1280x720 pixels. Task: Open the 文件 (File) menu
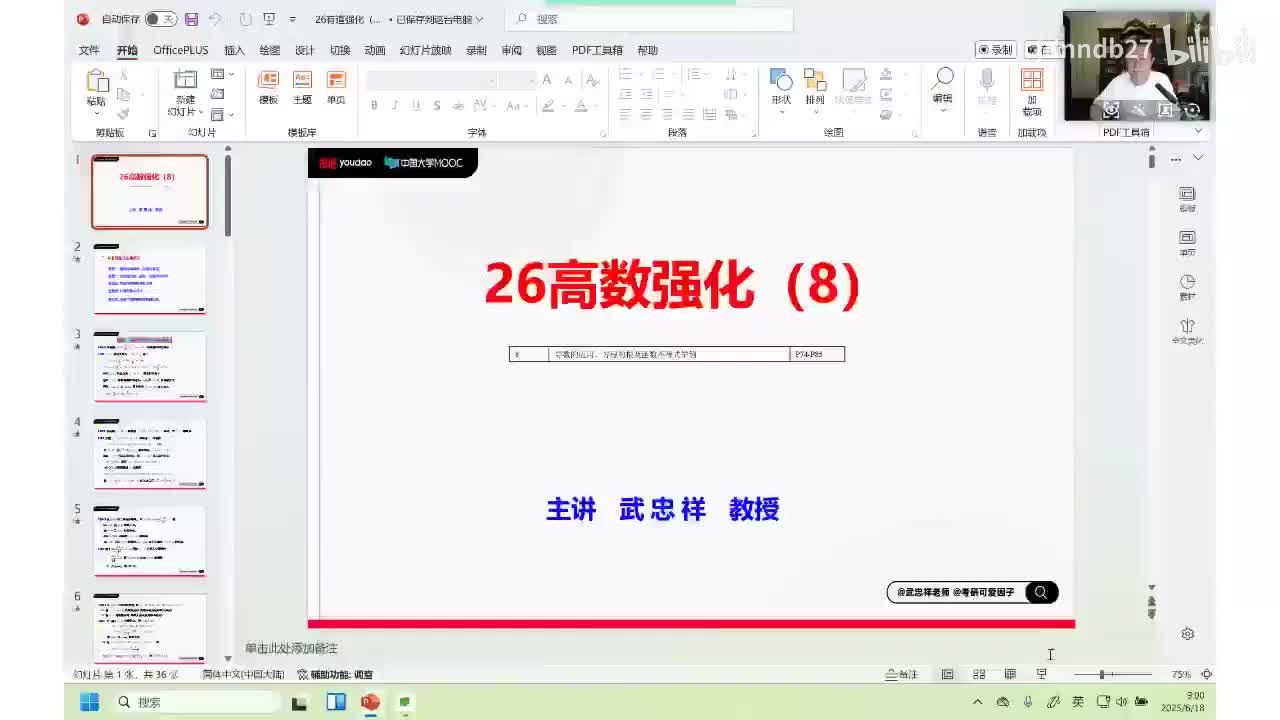click(x=89, y=50)
